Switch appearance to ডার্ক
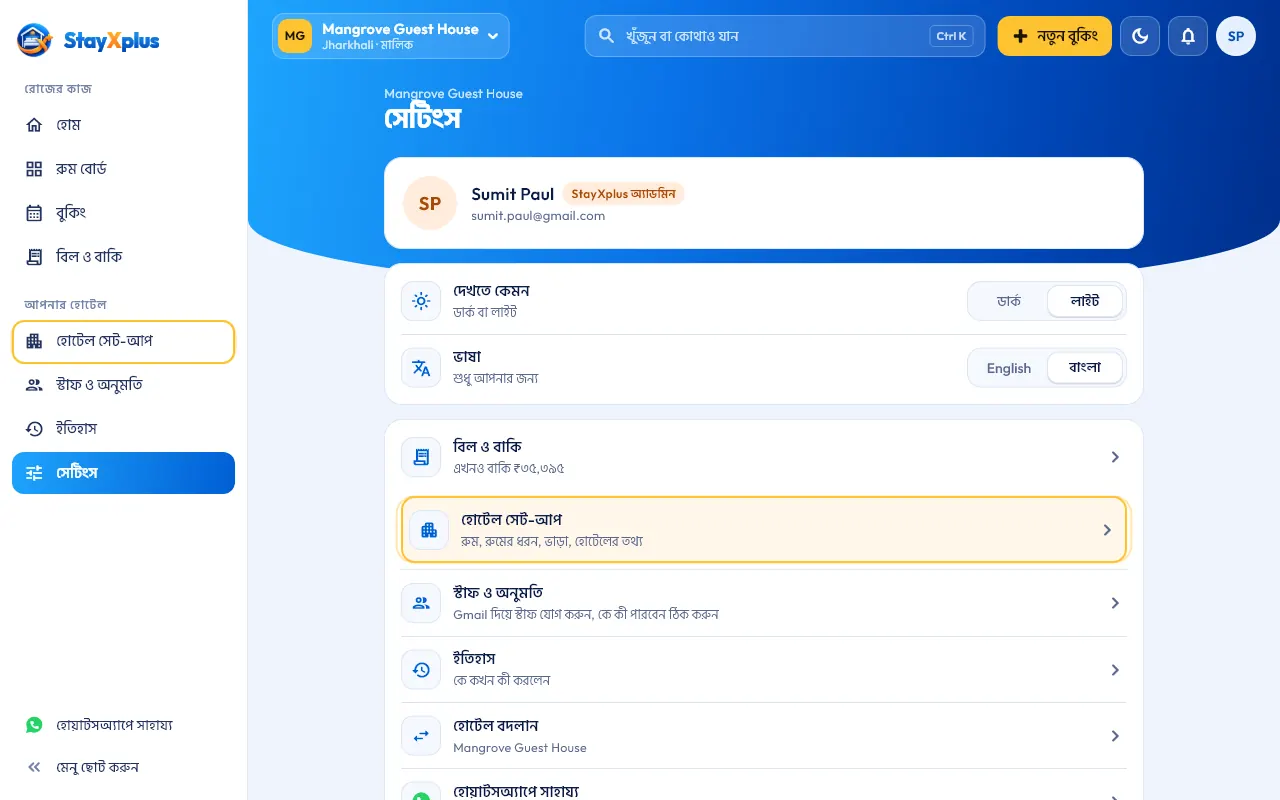The height and width of the screenshot is (800, 1280). point(1009,301)
